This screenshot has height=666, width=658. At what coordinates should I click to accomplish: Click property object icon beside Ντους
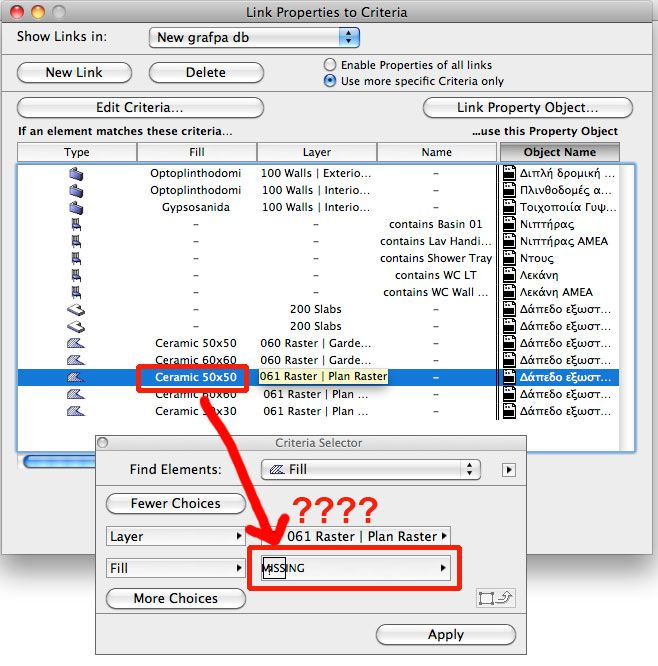pyautogui.click(x=509, y=258)
